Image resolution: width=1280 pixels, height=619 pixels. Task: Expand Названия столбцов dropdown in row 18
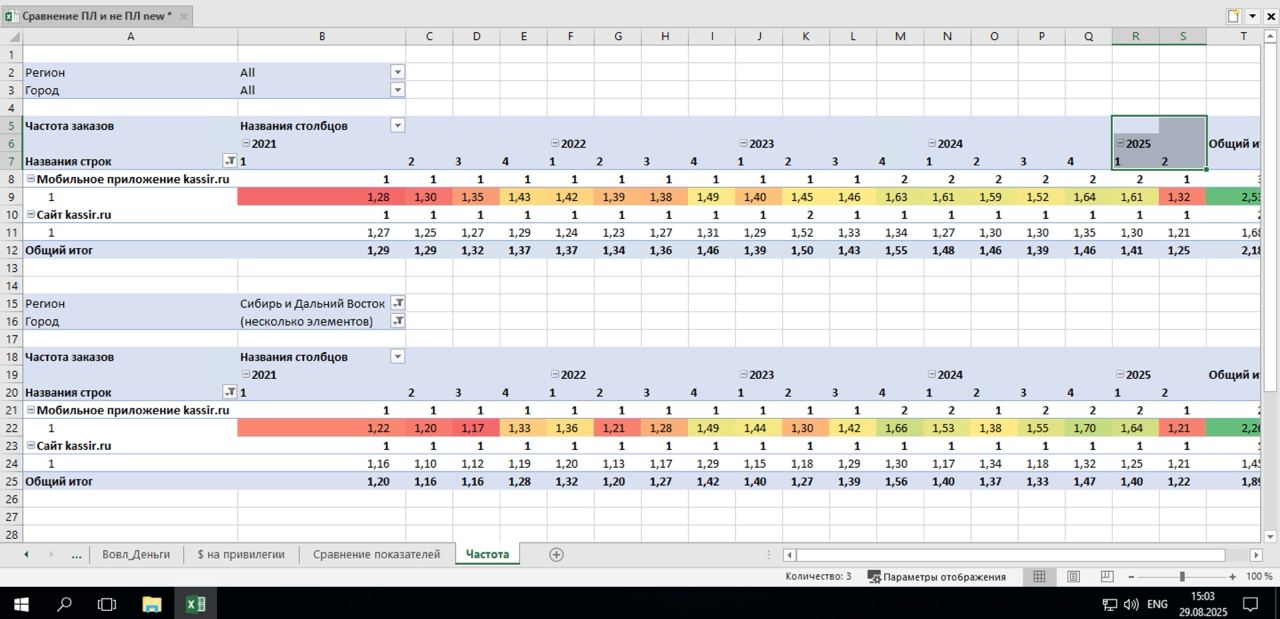[x=397, y=357]
